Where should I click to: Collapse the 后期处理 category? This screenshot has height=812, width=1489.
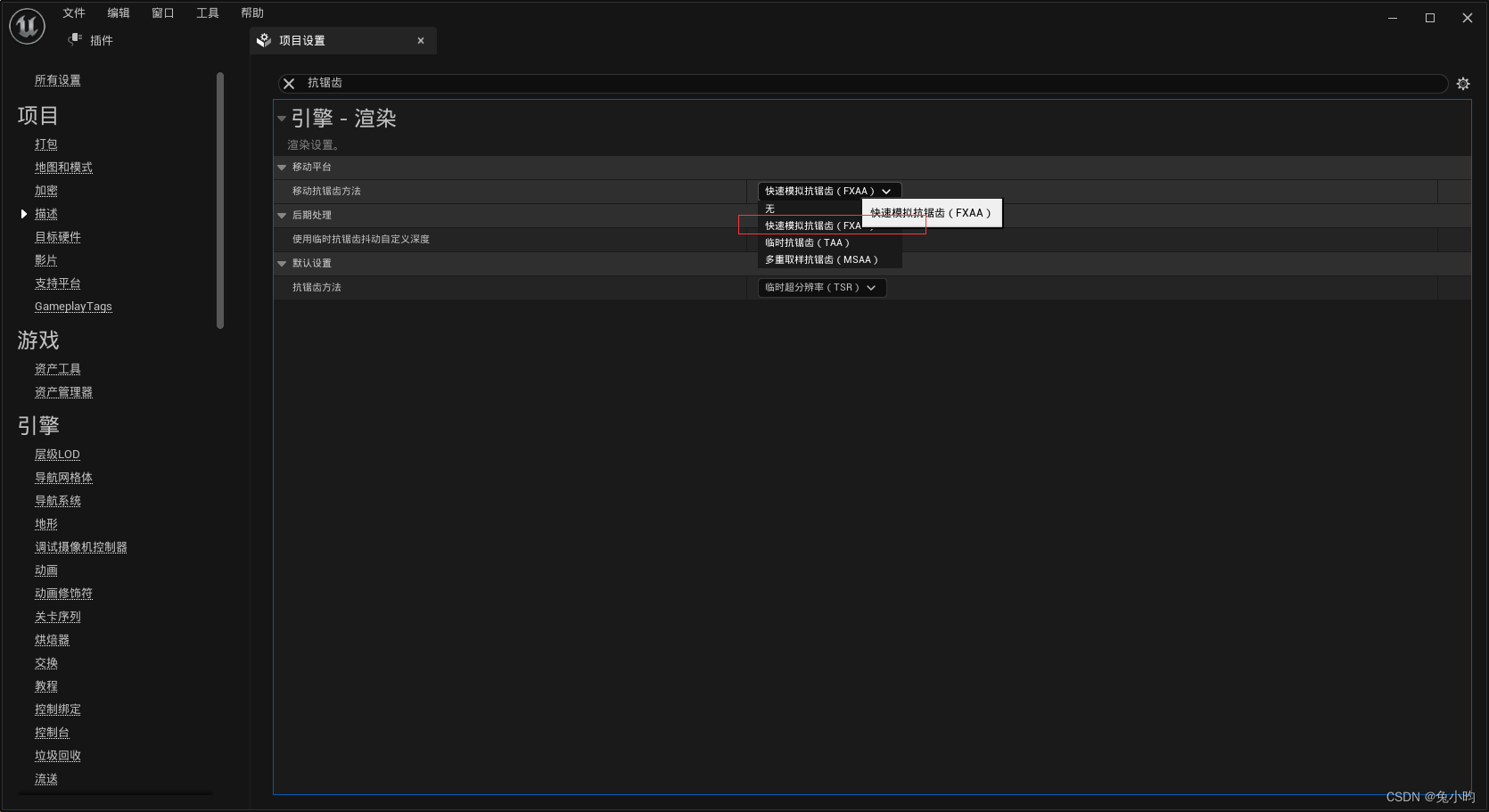282,215
